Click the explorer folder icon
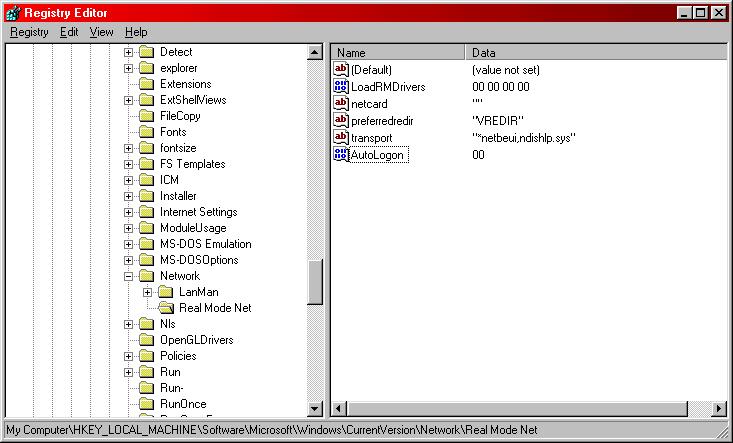 coord(147,68)
